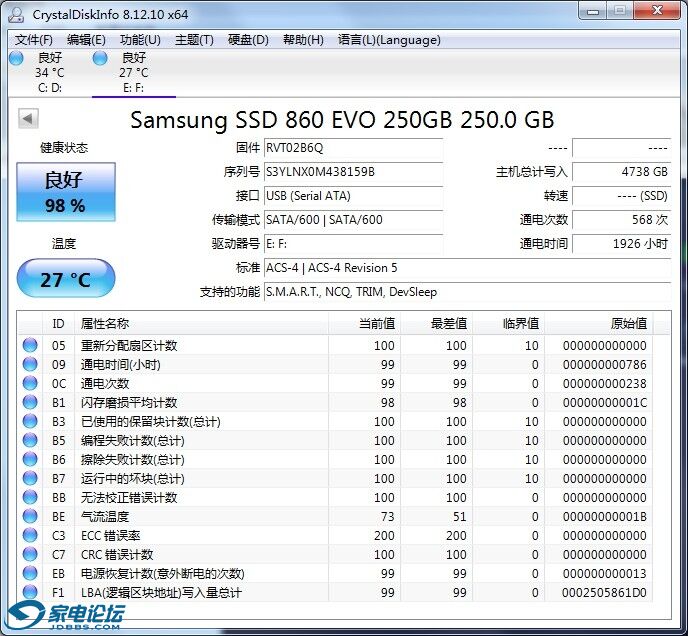Click status orb for attribute C3

(30, 535)
